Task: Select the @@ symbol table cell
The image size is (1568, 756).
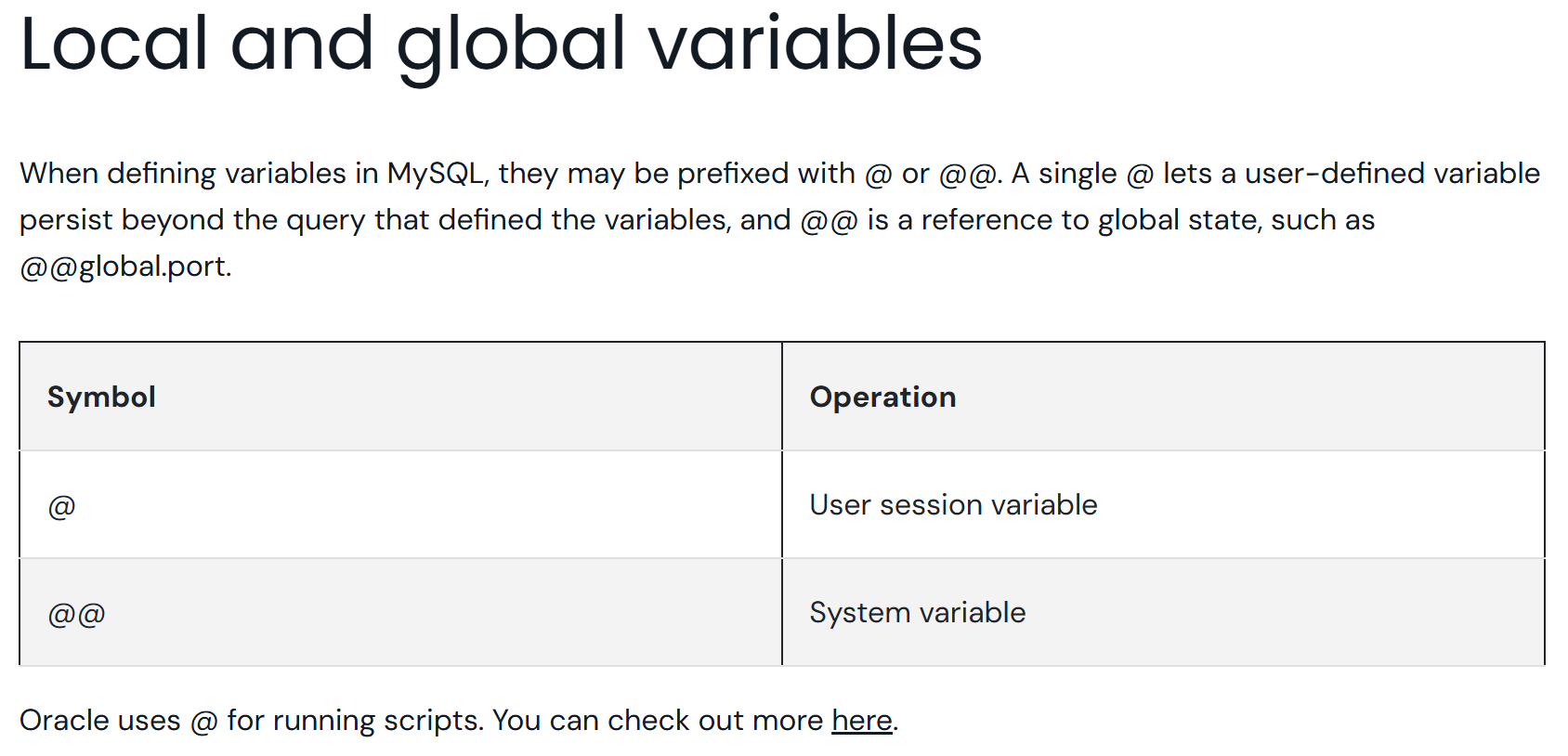Action: tap(76, 614)
